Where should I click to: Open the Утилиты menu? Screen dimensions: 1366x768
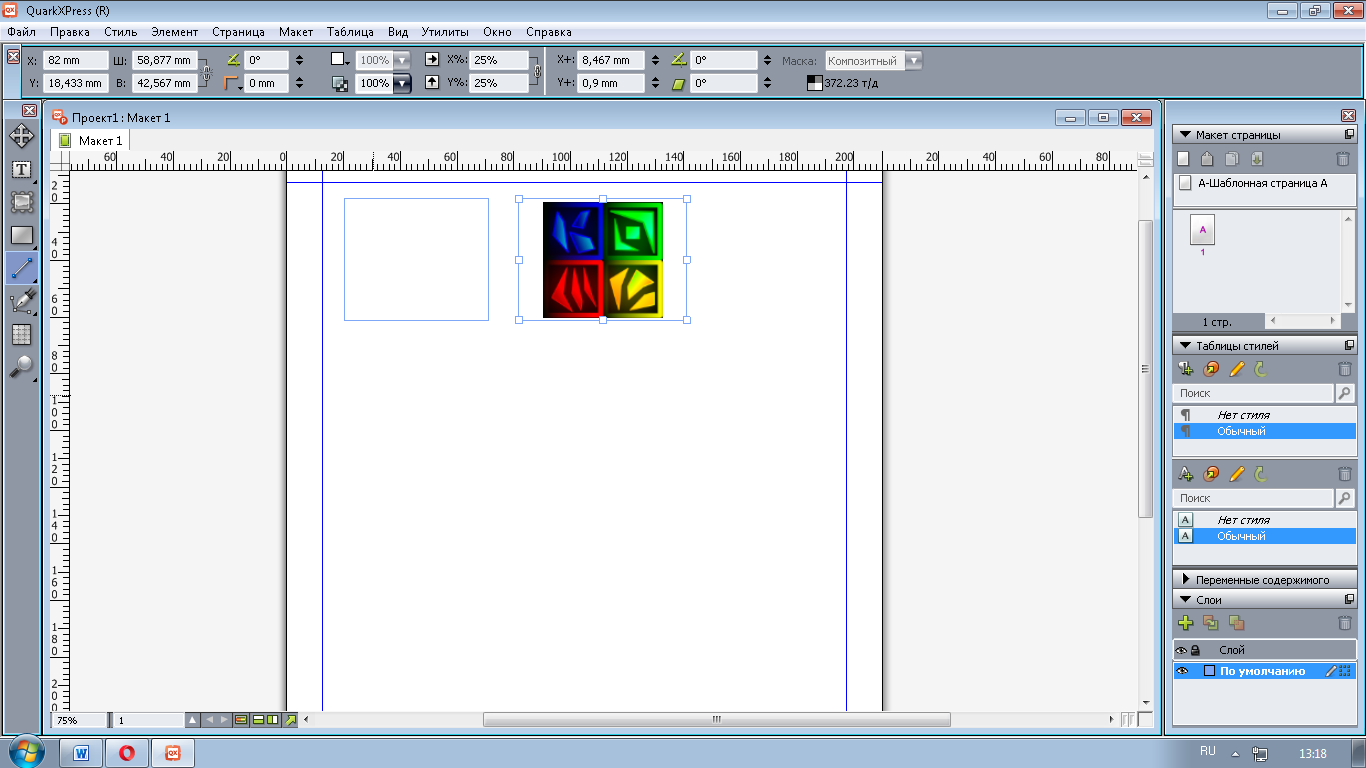tap(445, 32)
